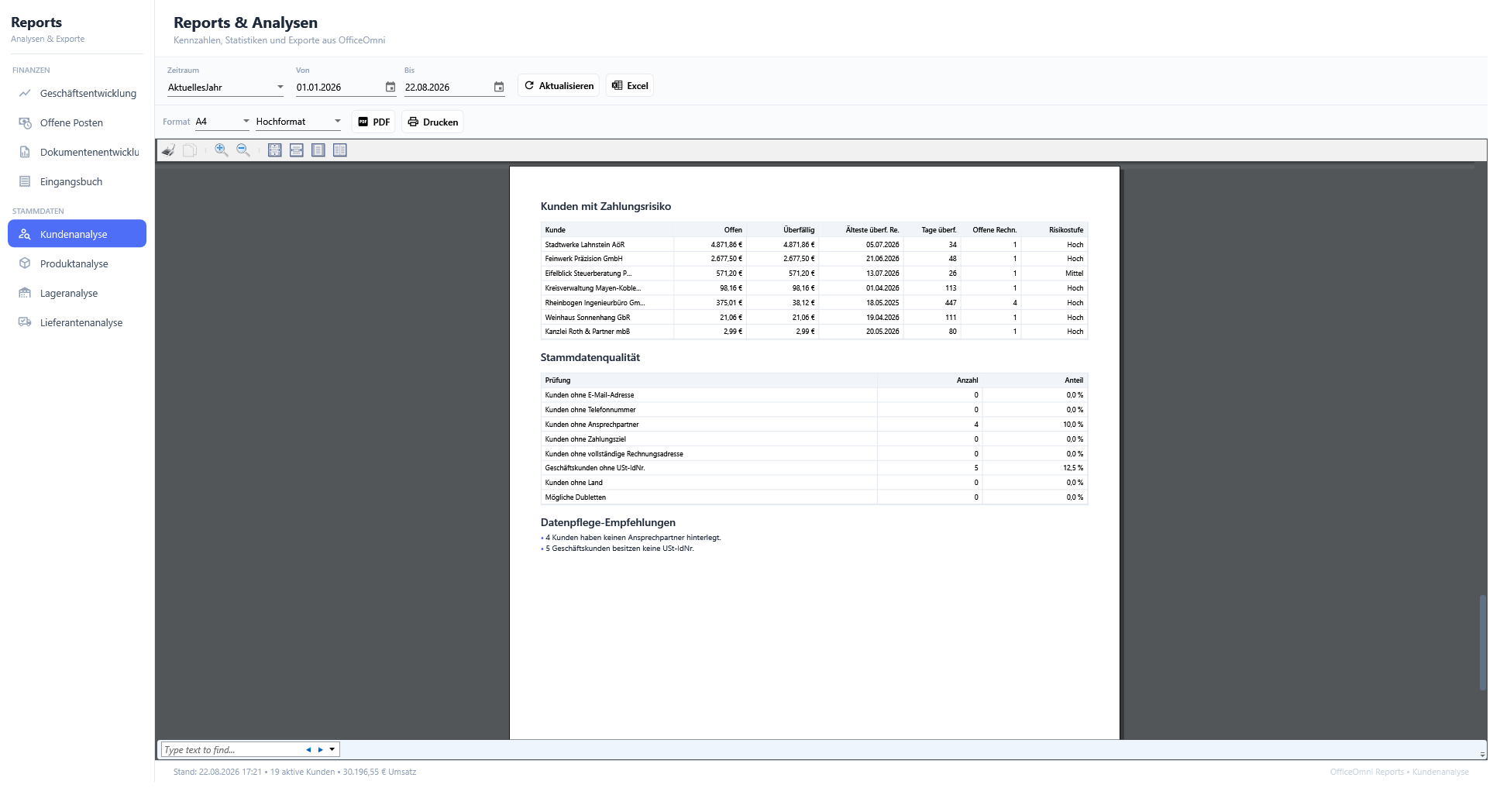Click 'Weinhaus Sonnenhang GbR' customer

pos(587,318)
